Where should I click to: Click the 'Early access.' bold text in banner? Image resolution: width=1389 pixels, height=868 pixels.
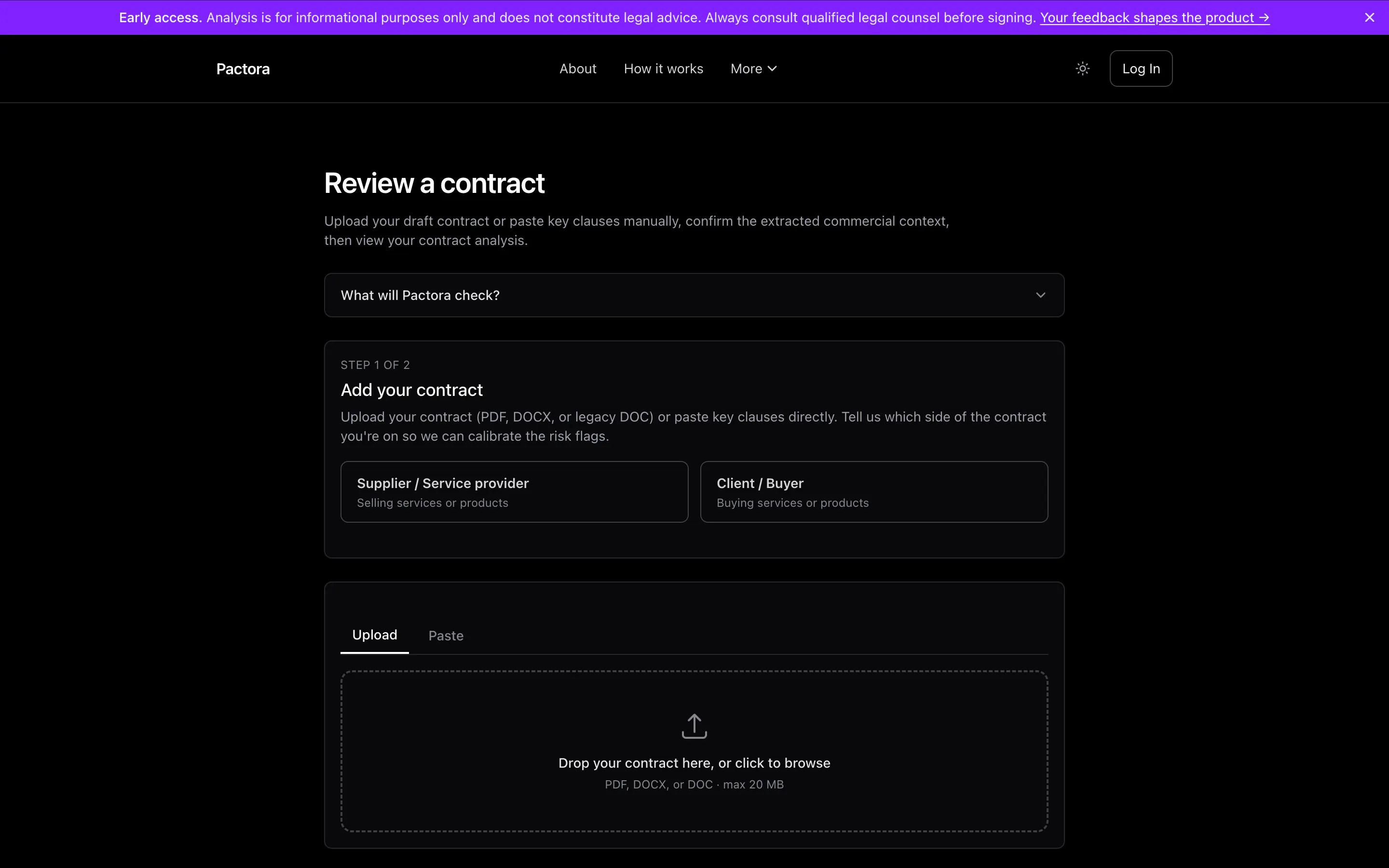pos(161,18)
